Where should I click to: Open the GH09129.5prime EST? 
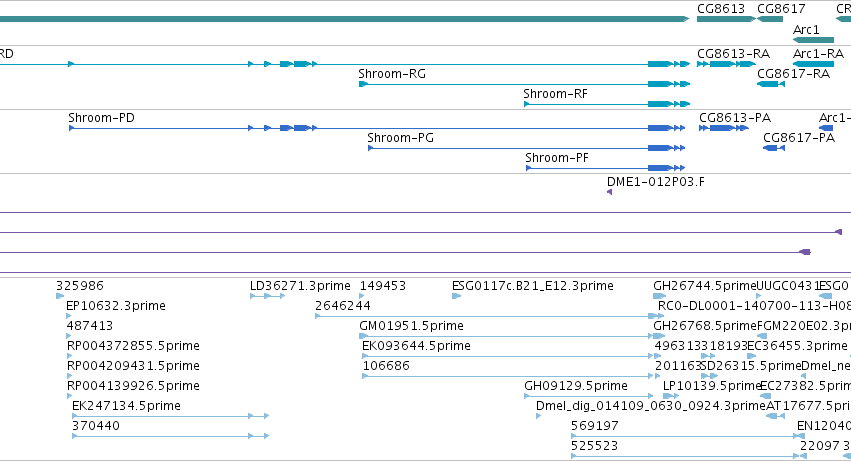(x=576, y=386)
